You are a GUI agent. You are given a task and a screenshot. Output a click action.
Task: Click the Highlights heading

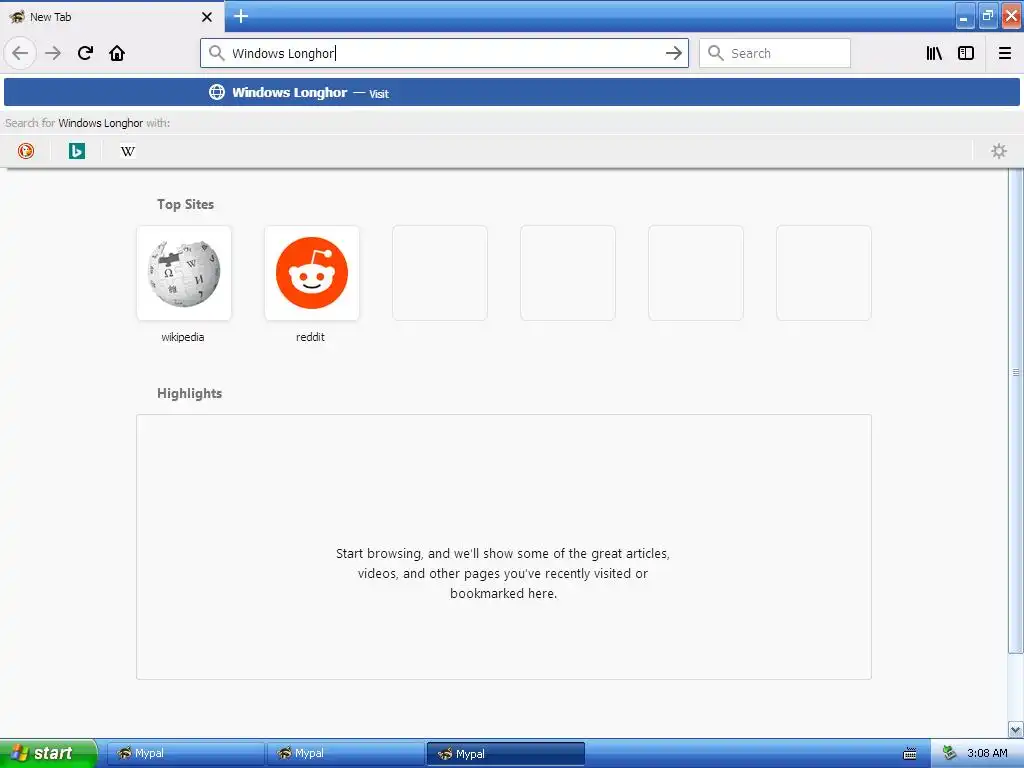coord(189,393)
